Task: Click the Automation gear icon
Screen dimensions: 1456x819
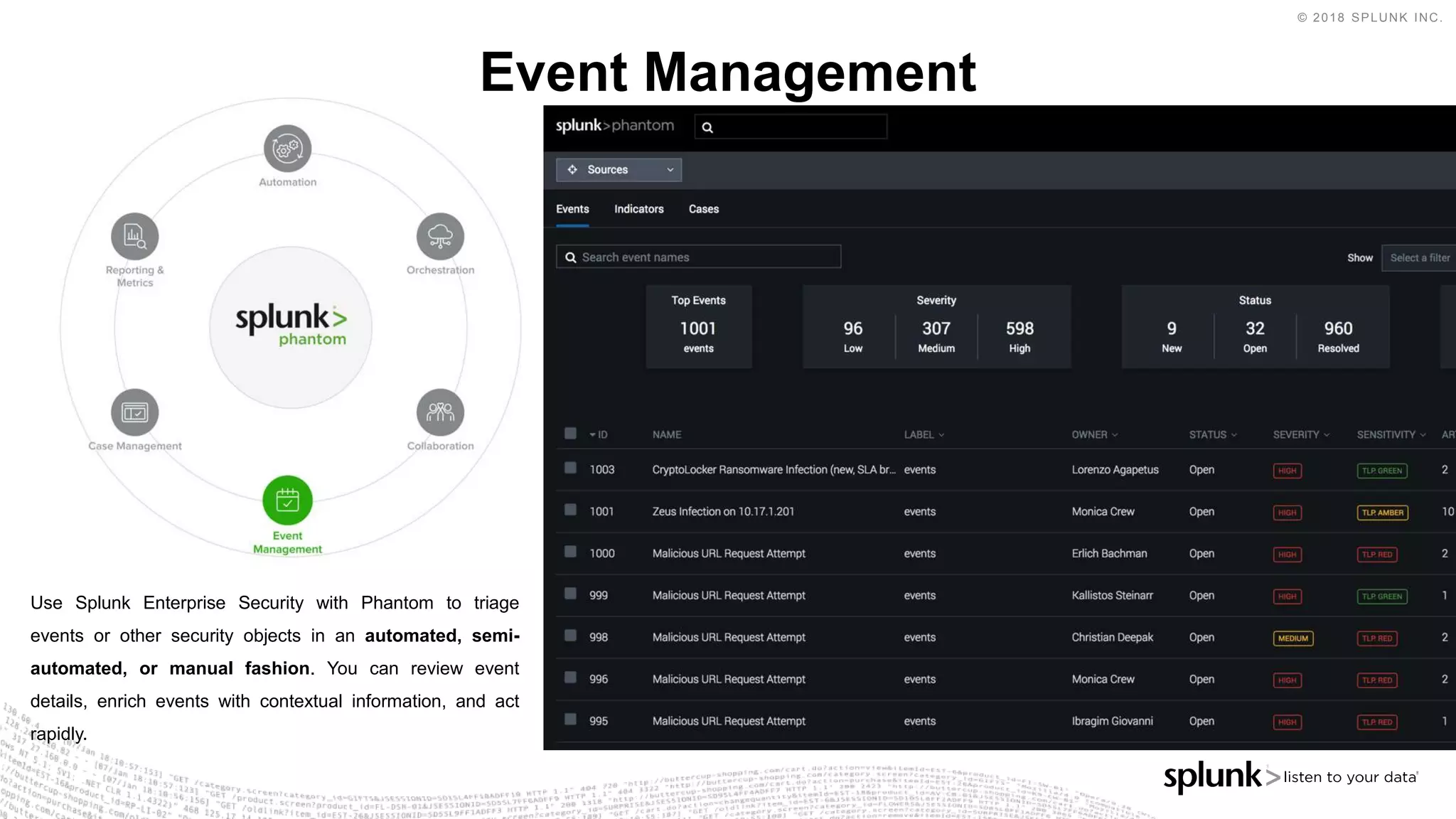Action: 287,149
